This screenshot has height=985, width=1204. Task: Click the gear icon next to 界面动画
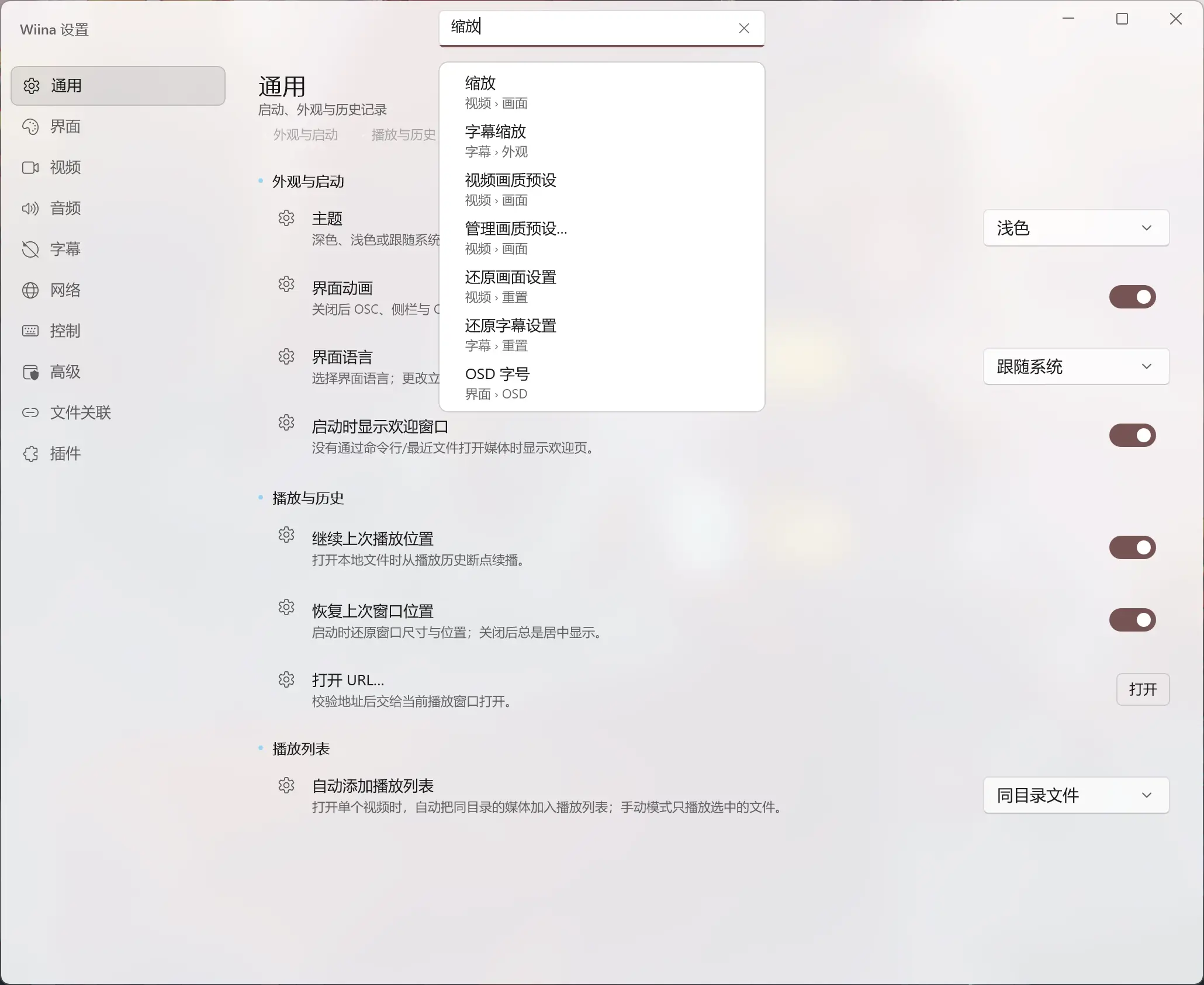tap(286, 285)
